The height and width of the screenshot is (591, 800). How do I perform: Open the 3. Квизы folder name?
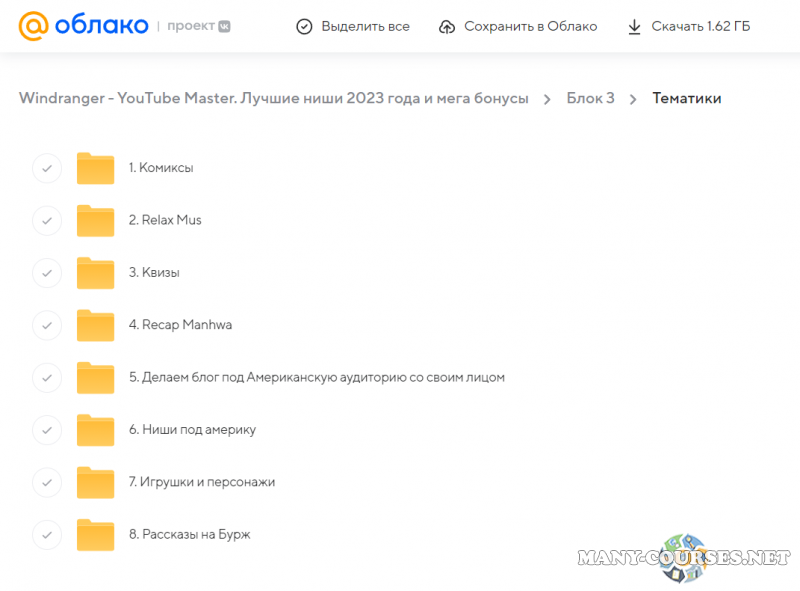154,272
